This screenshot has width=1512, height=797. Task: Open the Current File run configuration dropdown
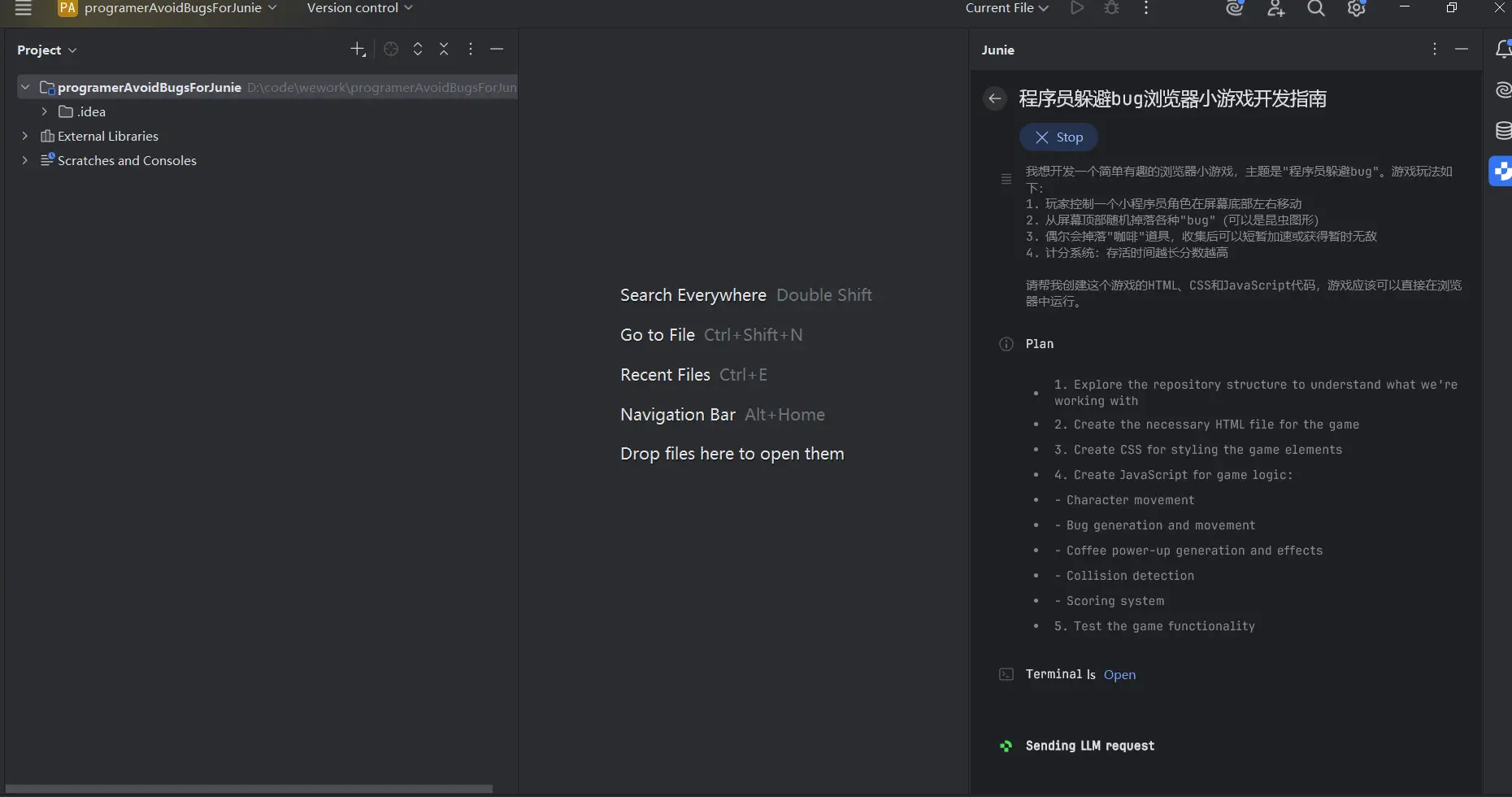pyautogui.click(x=1007, y=8)
